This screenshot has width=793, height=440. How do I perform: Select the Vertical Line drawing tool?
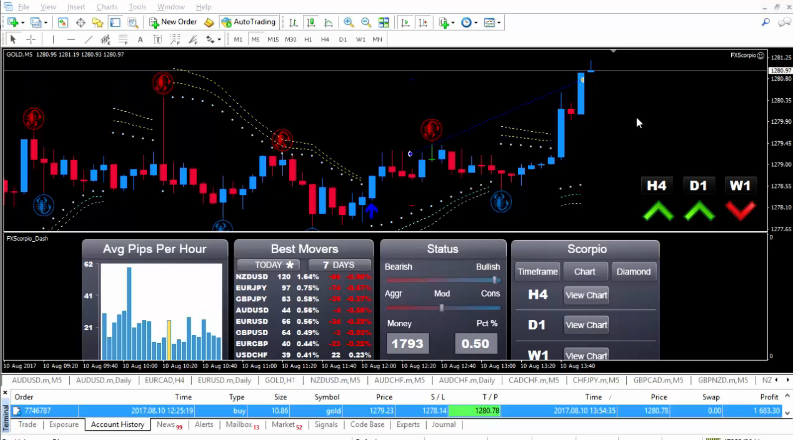pos(53,39)
